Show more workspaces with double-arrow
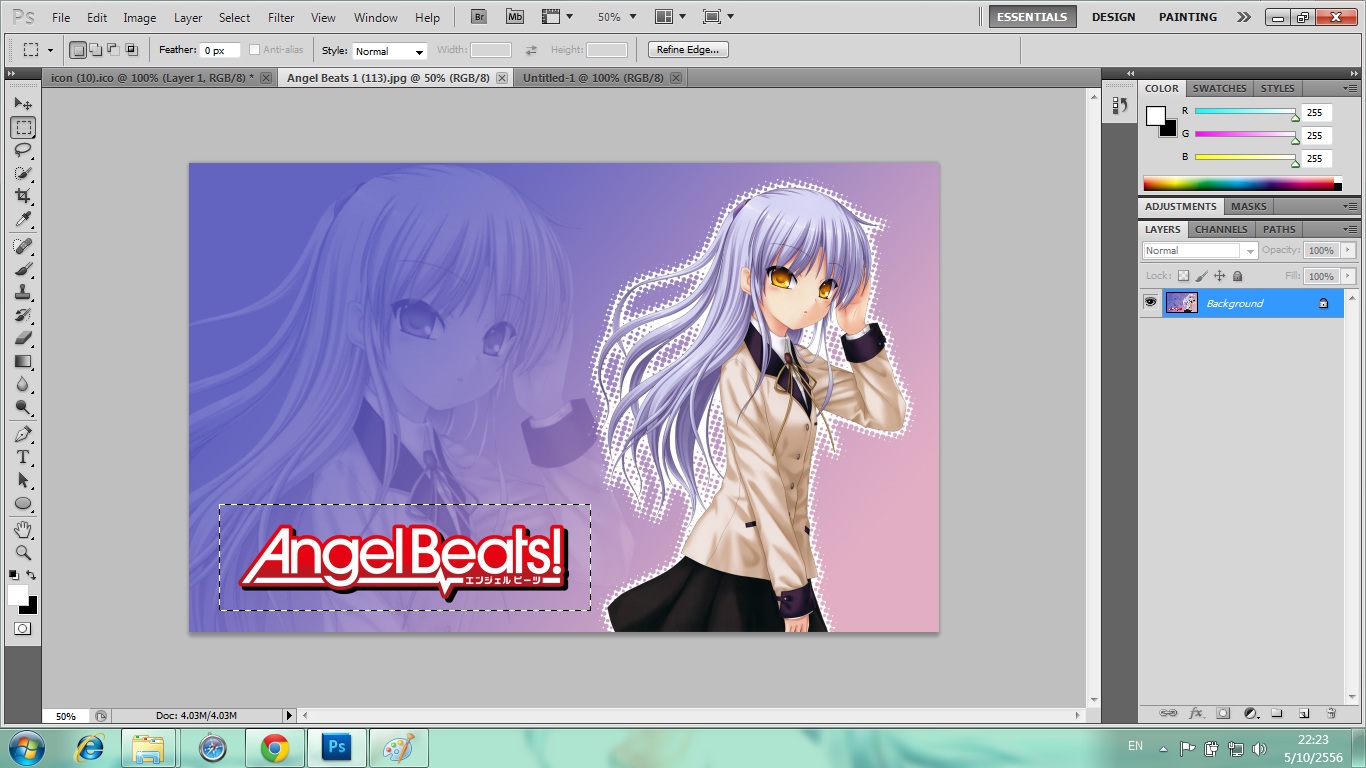The height and width of the screenshot is (768, 1366). coord(1243,17)
